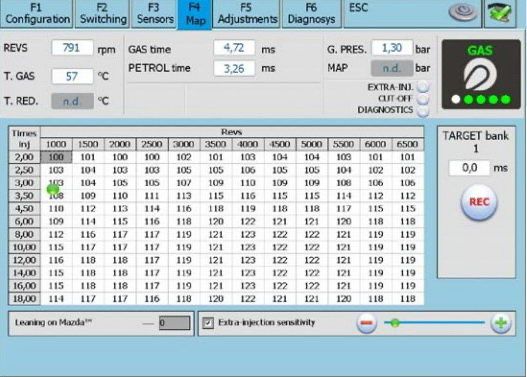Open the F6 Diagnosys tab
The height and width of the screenshot is (377, 527).
point(311,13)
